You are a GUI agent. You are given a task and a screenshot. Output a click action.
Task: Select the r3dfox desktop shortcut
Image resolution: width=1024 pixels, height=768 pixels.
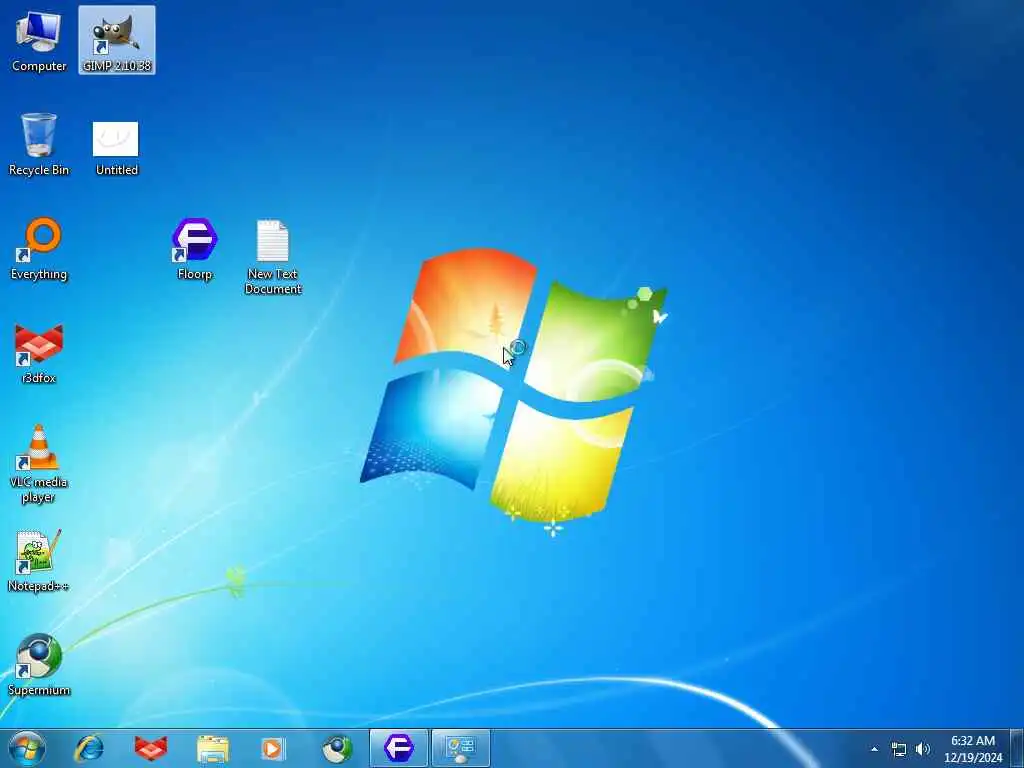tap(39, 353)
